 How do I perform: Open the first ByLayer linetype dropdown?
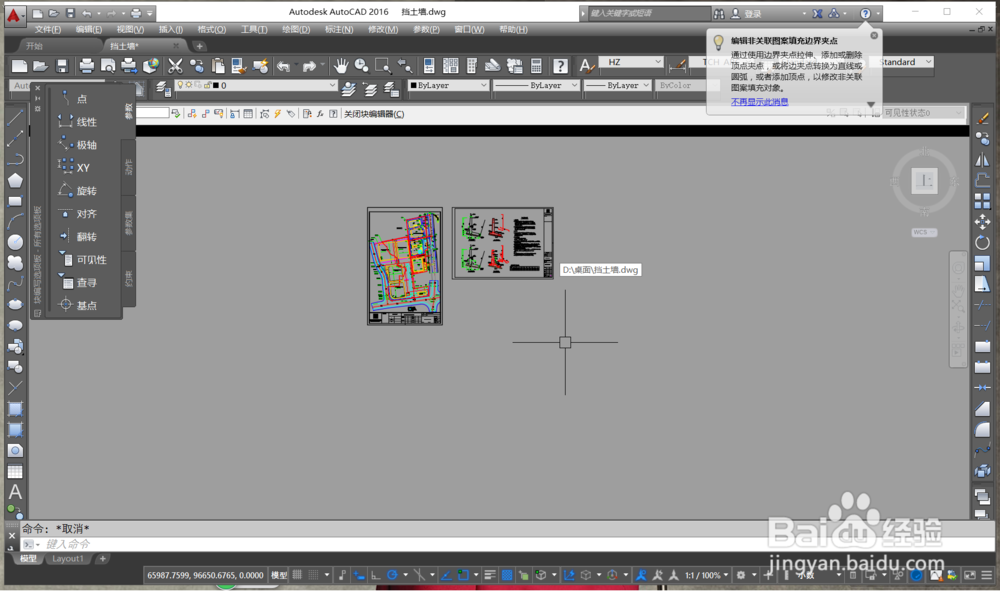point(536,85)
